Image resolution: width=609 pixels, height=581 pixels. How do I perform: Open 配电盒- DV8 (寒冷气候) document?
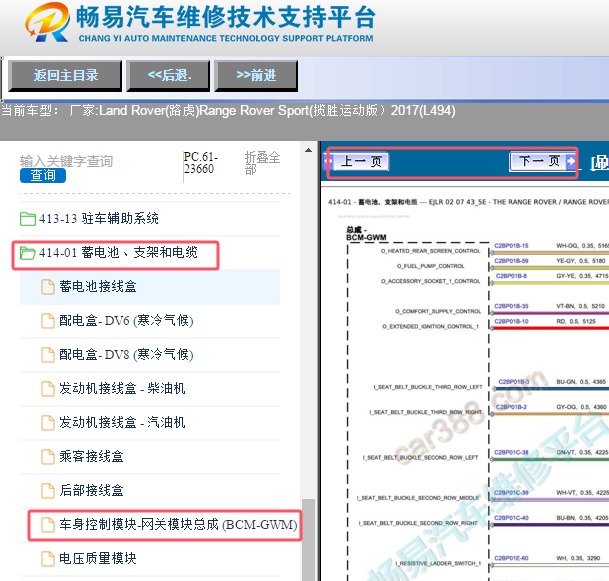(126, 355)
